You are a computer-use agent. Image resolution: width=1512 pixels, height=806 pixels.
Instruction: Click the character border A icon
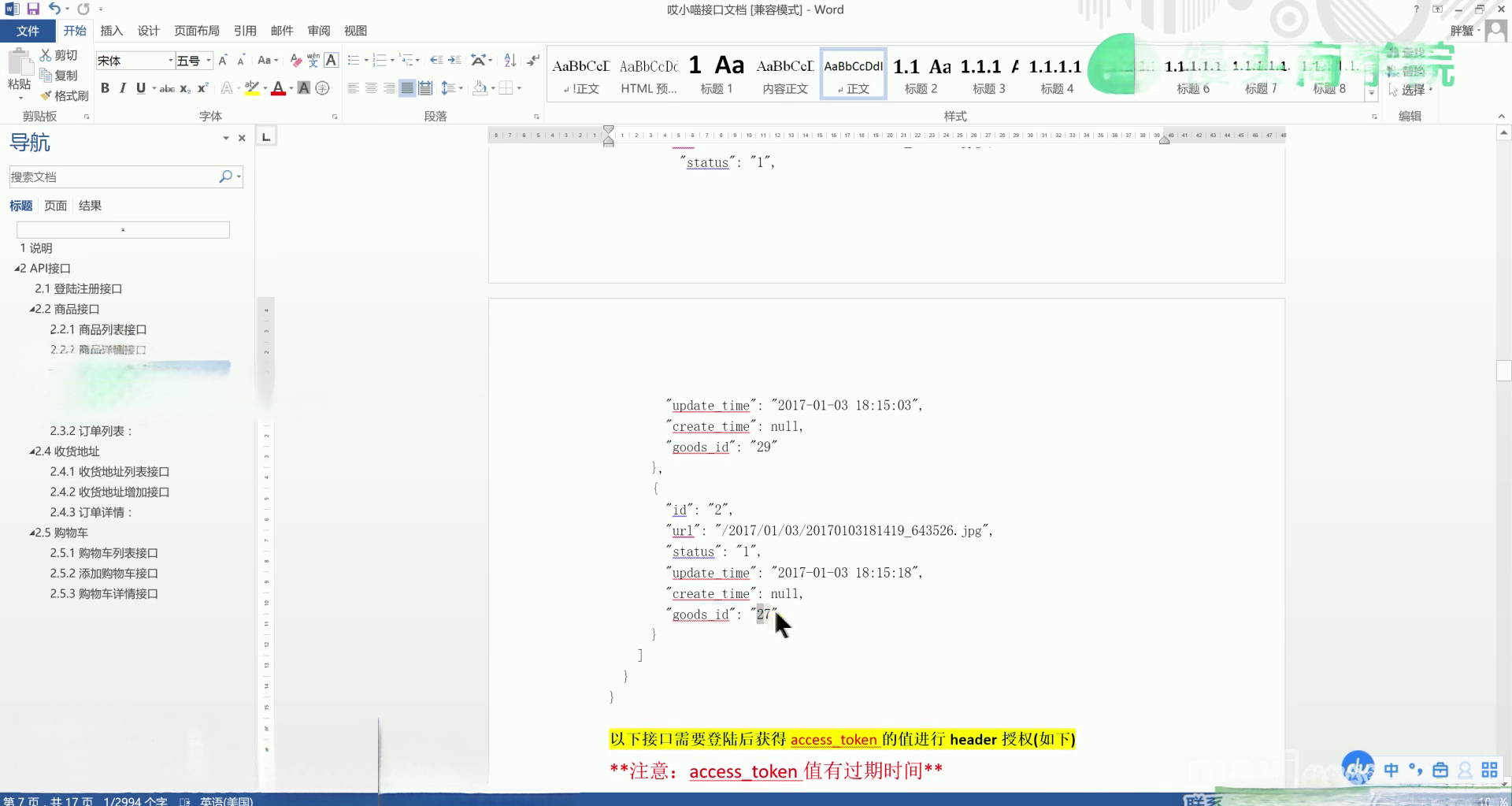point(332,61)
